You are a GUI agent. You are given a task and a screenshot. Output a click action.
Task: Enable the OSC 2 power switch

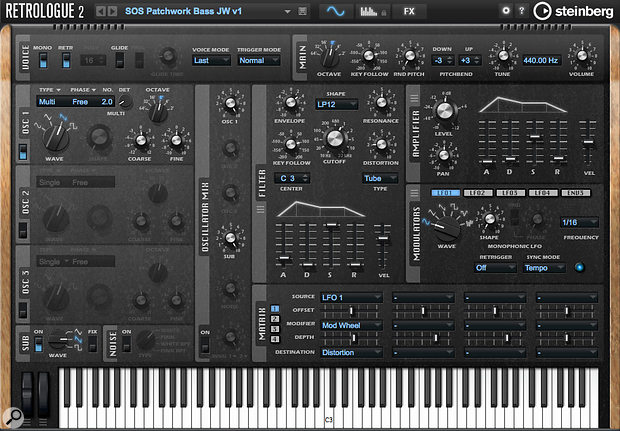23,230
